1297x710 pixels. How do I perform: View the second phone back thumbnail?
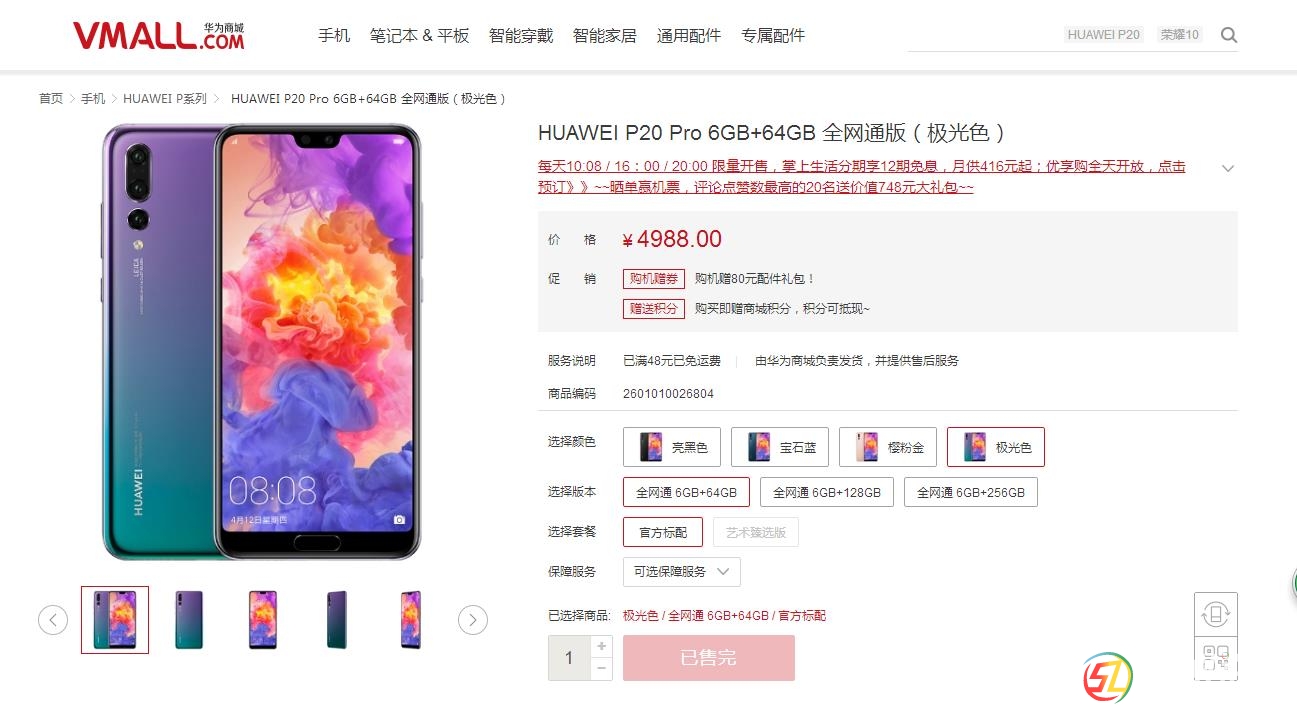coord(189,620)
